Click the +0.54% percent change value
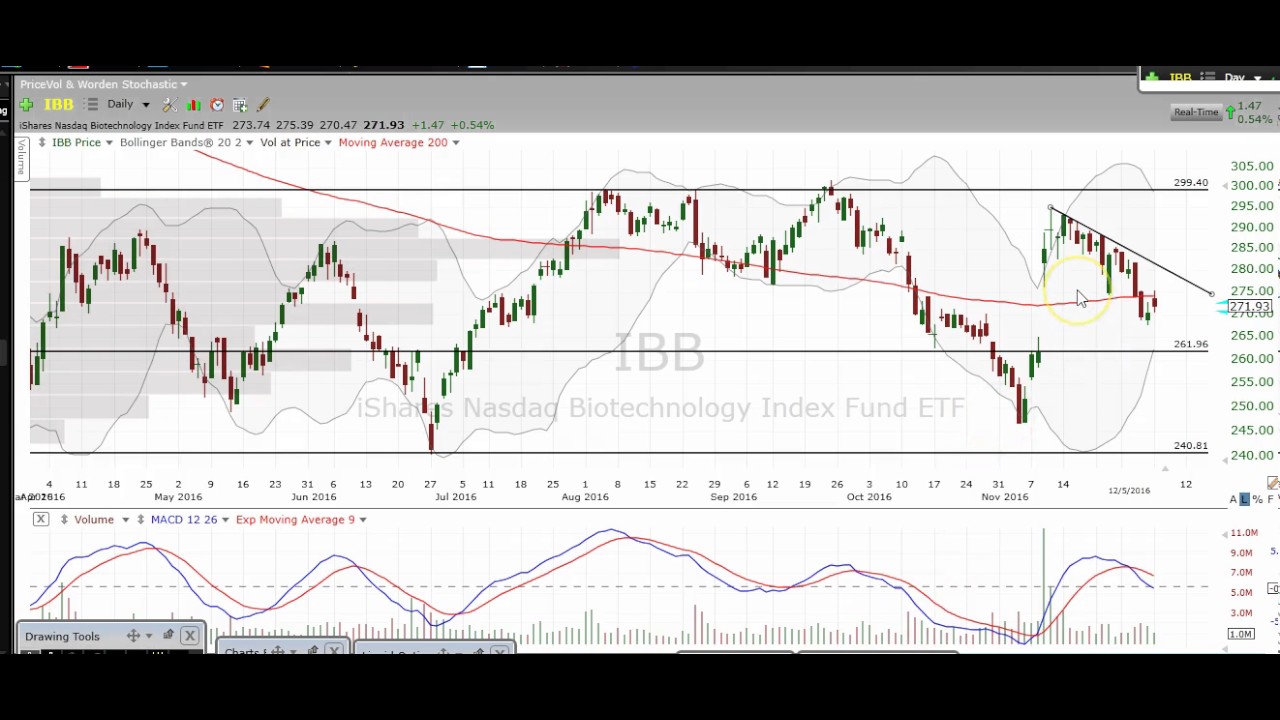This screenshot has height=720, width=1280. coord(472,125)
